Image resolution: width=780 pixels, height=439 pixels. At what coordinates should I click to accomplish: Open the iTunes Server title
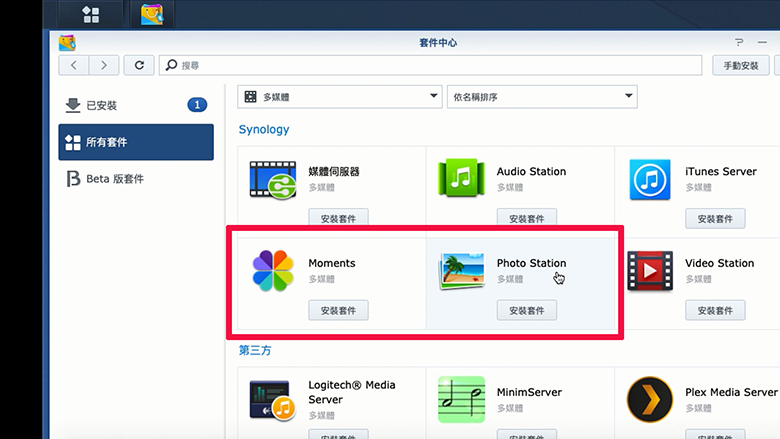(721, 172)
